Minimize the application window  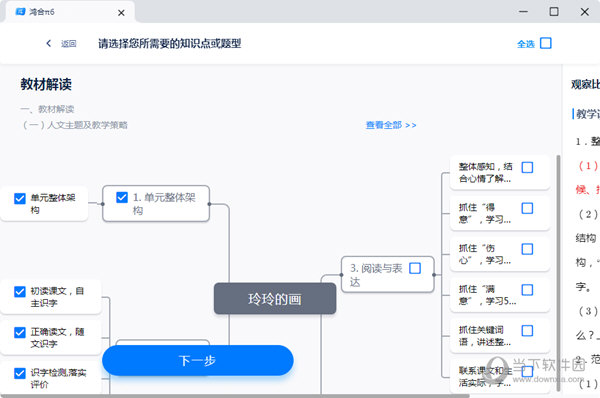click(x=523, y=12)
